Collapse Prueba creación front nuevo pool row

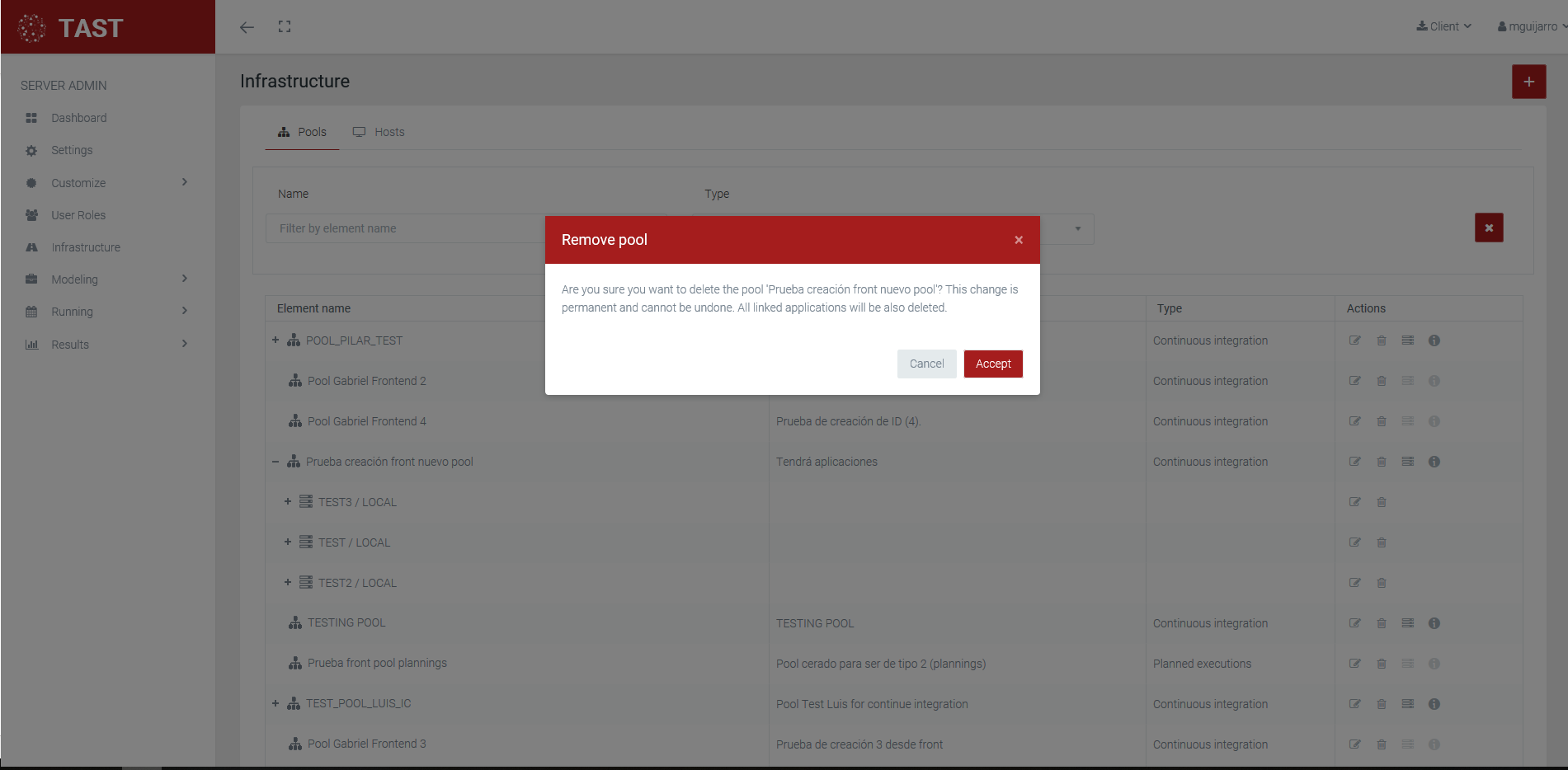pos(275,462)
